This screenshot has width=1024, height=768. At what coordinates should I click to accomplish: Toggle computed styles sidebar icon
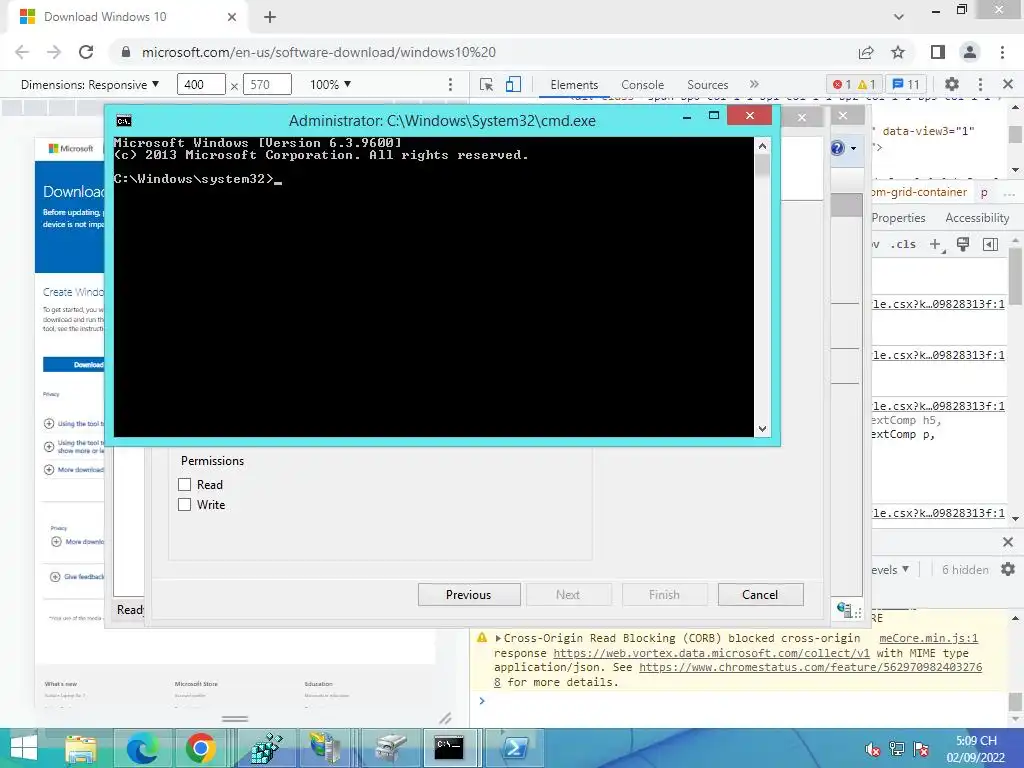click(x=991, y=244)
